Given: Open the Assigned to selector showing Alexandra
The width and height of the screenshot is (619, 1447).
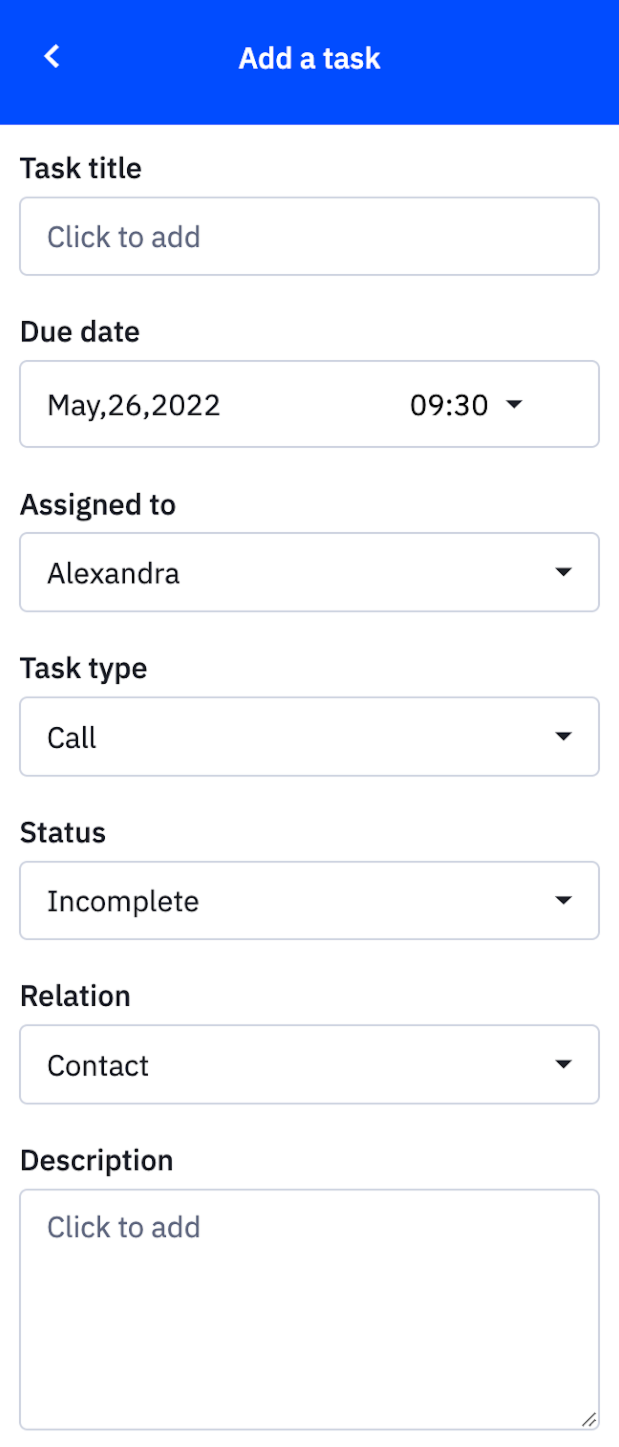Looking at the screenshot, I should (x=250, y=572).
